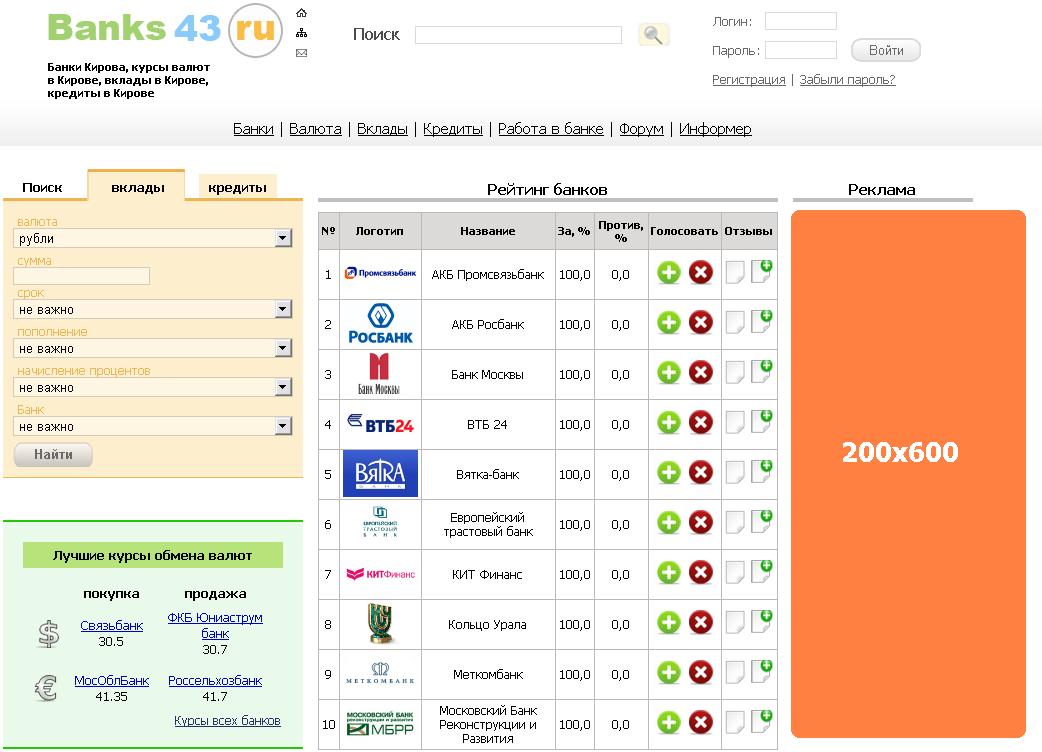Screen dimensions: 1042x752
Task: Focus the сумма input field
Action: (x=82, y=276)
